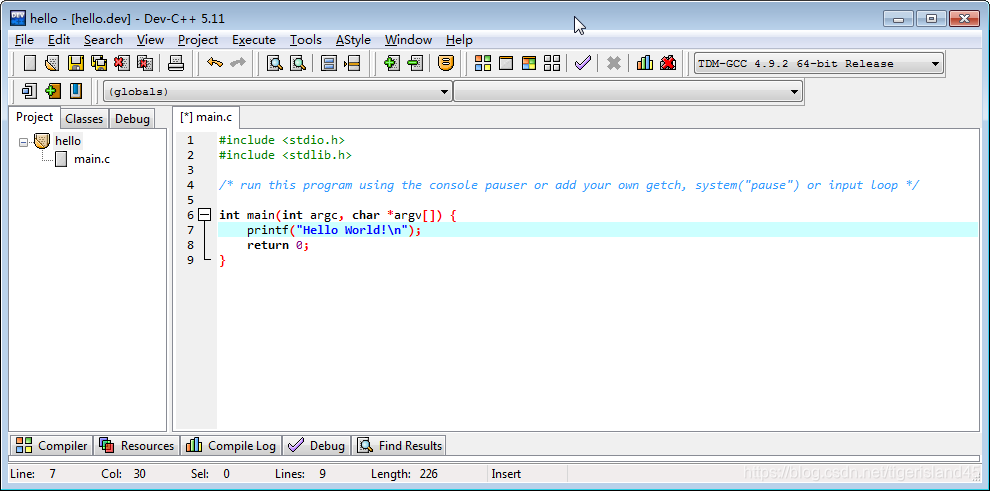
Task: Collapse the hello project tree node
Action: (23, 142)
